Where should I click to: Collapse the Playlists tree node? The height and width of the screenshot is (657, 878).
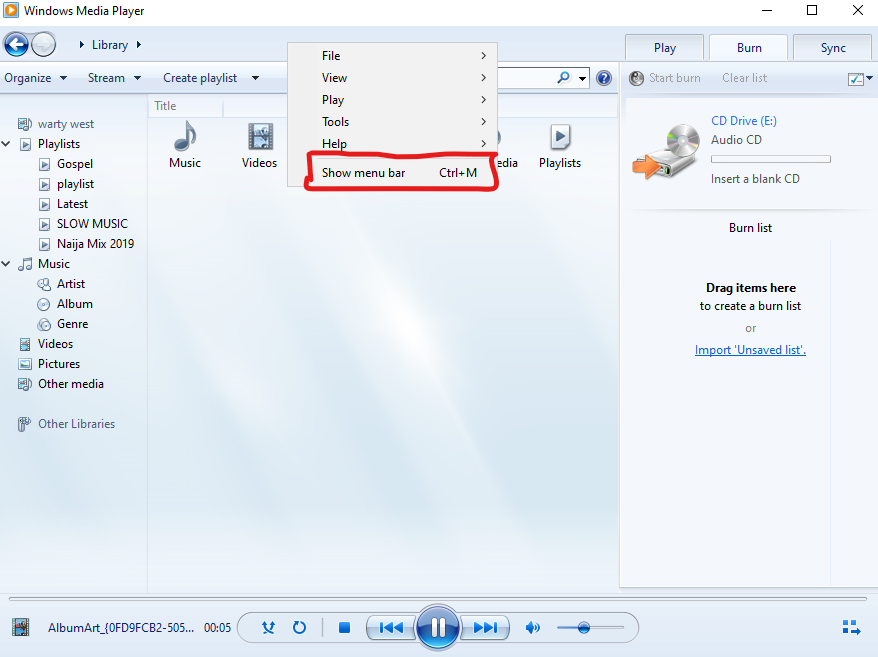6,144
